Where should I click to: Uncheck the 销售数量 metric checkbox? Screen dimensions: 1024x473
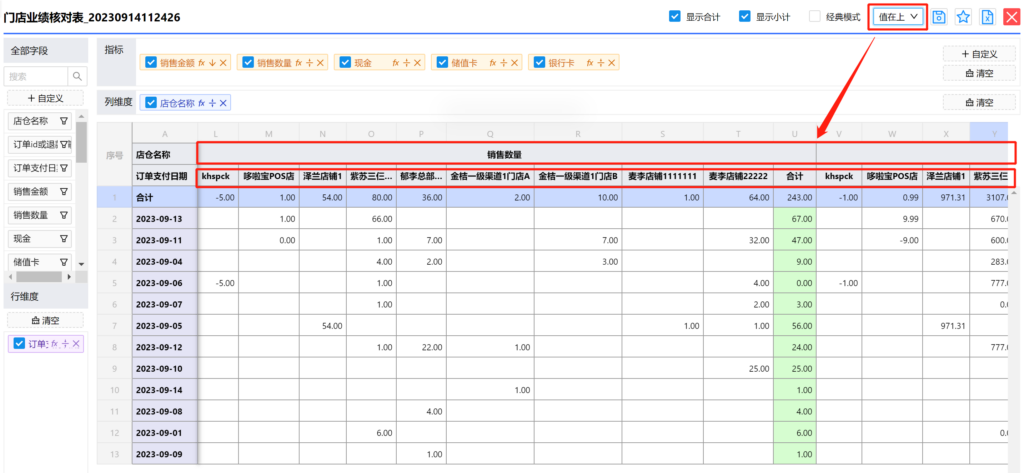pos(248,63)
